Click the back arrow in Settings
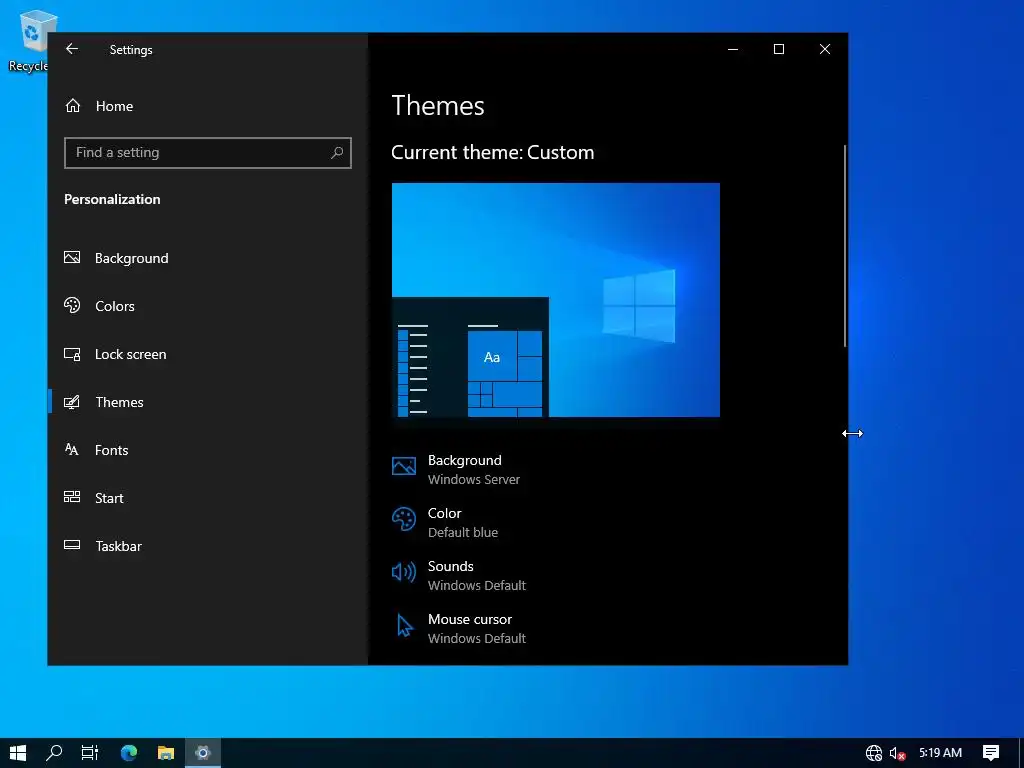 coord(72,49)
